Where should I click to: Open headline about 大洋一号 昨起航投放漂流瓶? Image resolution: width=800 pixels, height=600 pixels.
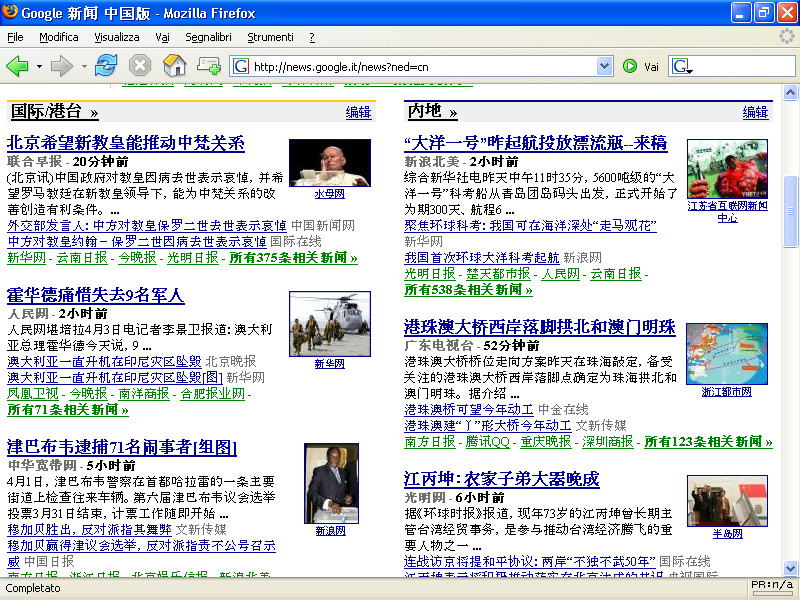point(536,143)
